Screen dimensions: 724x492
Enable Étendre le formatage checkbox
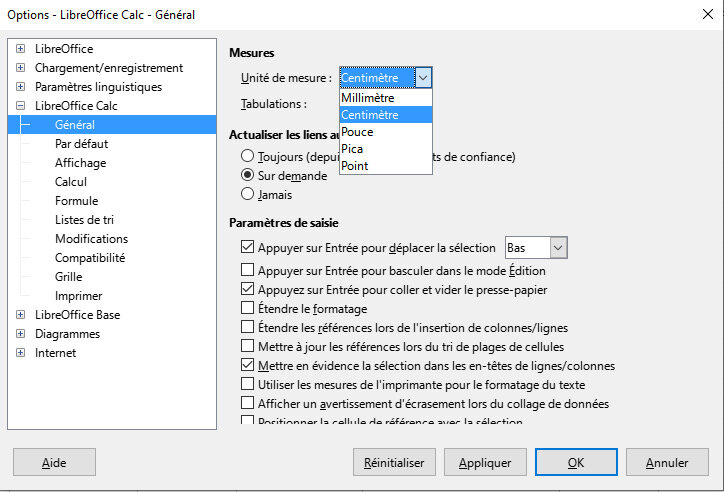pyautogui.click(x=248, y=309)
